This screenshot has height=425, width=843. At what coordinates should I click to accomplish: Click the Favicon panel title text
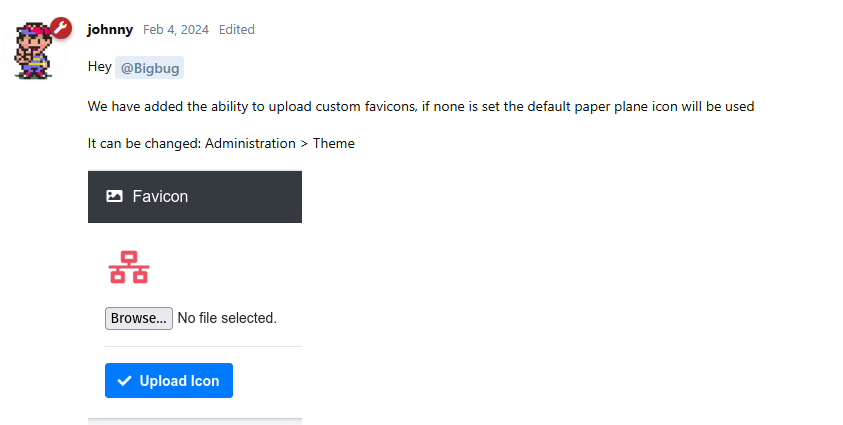[160, 197]
